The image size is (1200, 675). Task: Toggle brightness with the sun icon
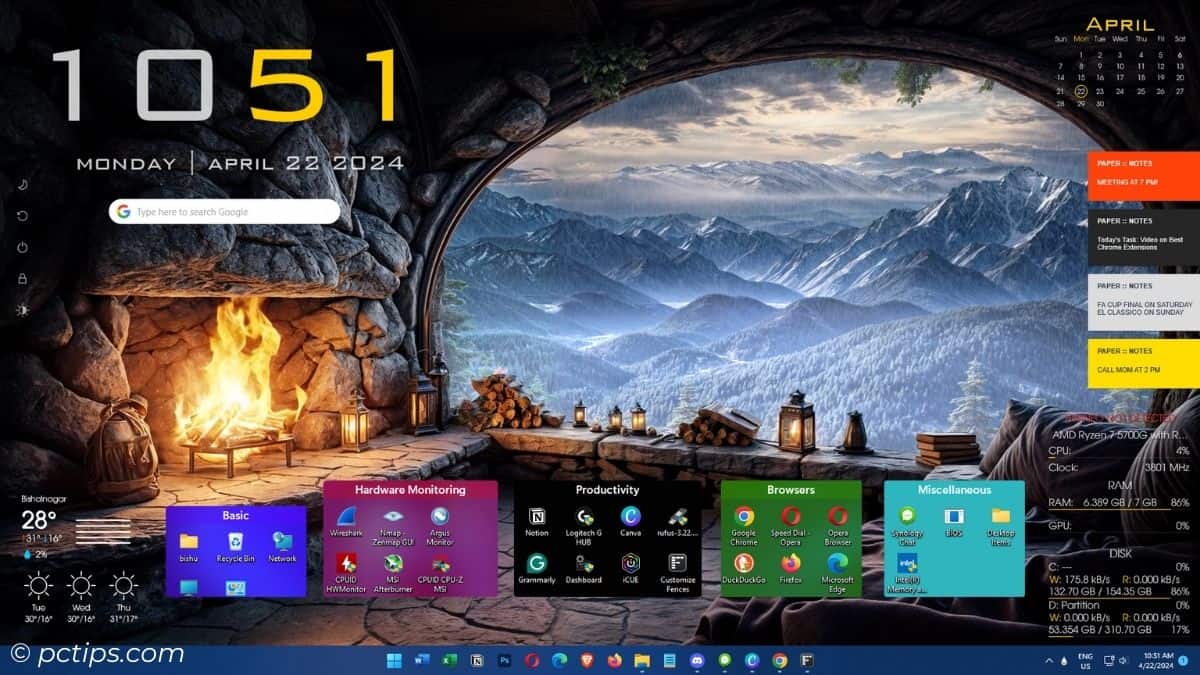(x=22, y=310)
